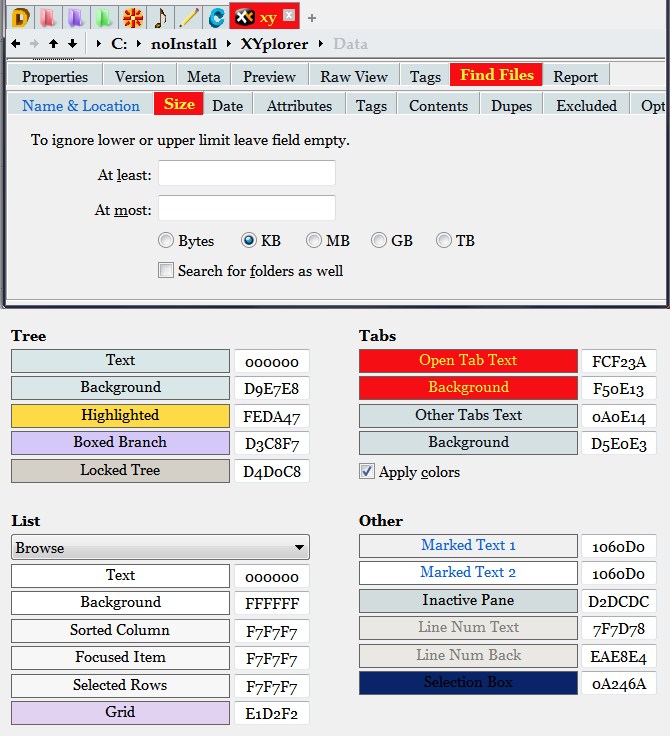Switch to the Preview tab
This screenshot has height=736, width=670.
pos(269,77)
